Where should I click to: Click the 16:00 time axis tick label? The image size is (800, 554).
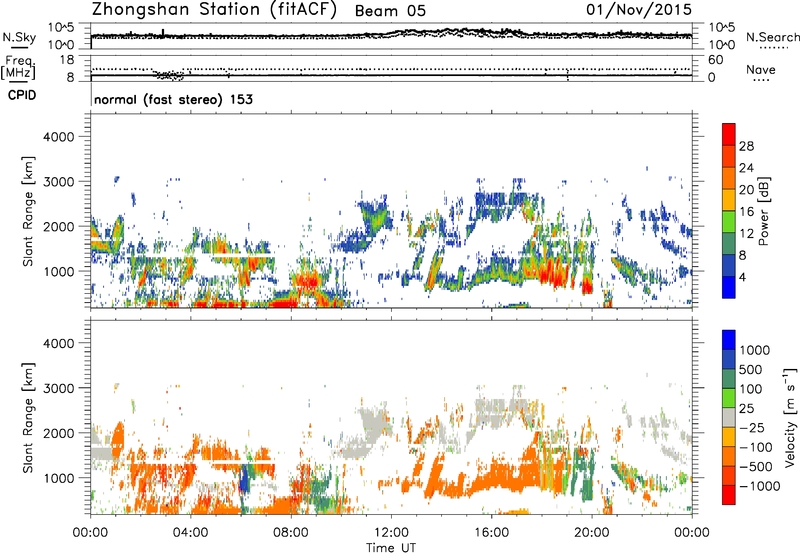click(491, 533)
